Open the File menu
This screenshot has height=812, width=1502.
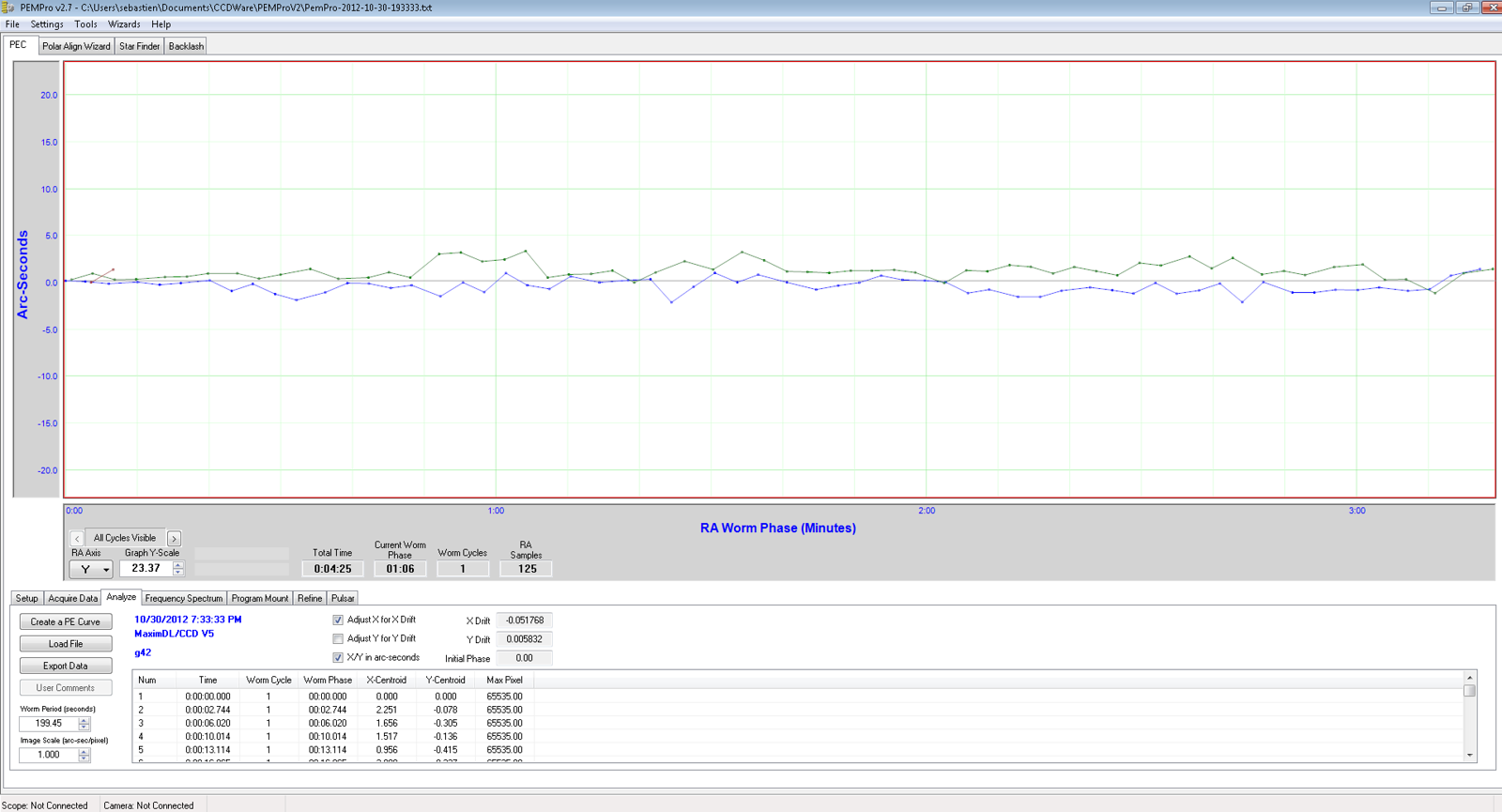tap(12, 24)
